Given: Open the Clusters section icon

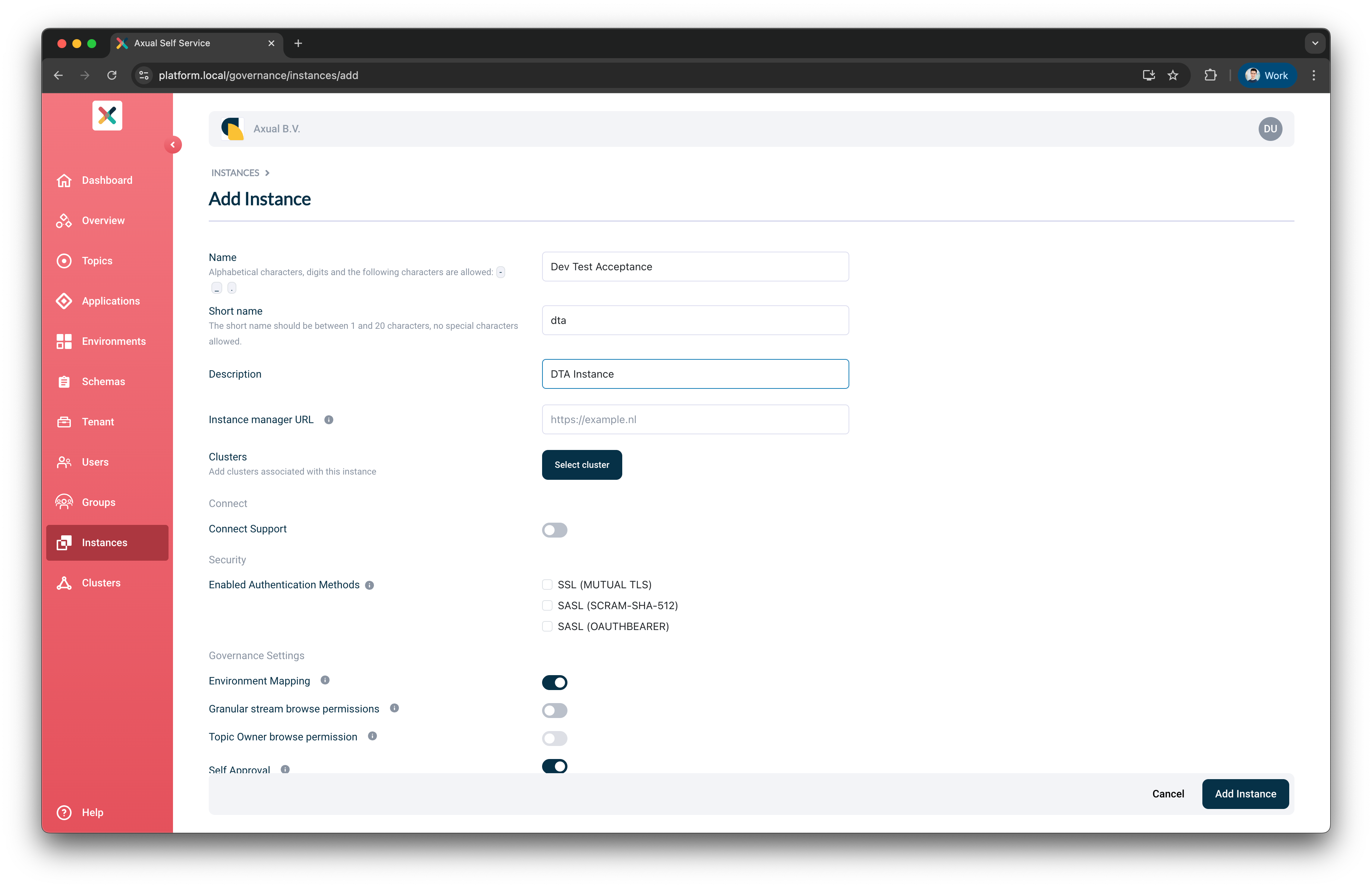Looking at the screenshot, I should 64,583.
